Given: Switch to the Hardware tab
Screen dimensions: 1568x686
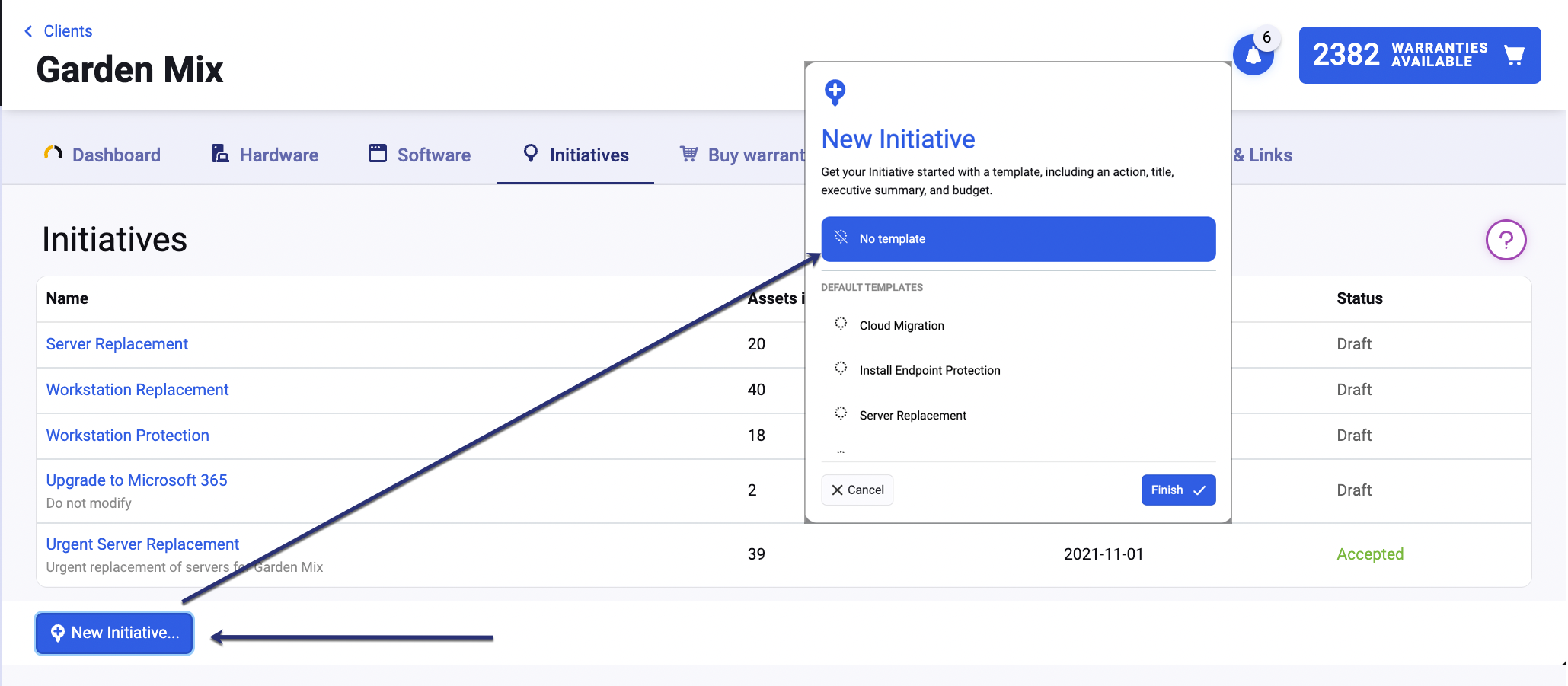Looking at the screenshot, I should (x=264, y=155).
